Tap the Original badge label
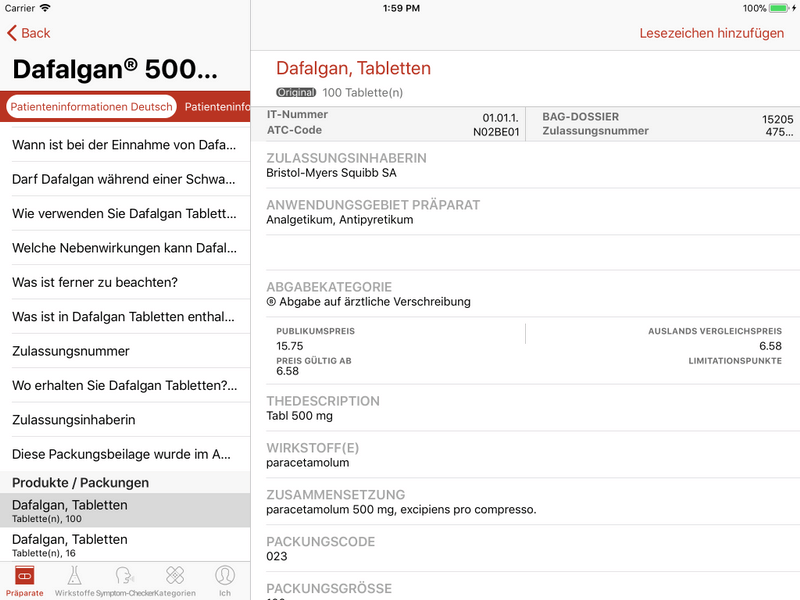Image resolution: width=800 pixels, height=600 pixels. pyautogui.click(x=296, y=93)
